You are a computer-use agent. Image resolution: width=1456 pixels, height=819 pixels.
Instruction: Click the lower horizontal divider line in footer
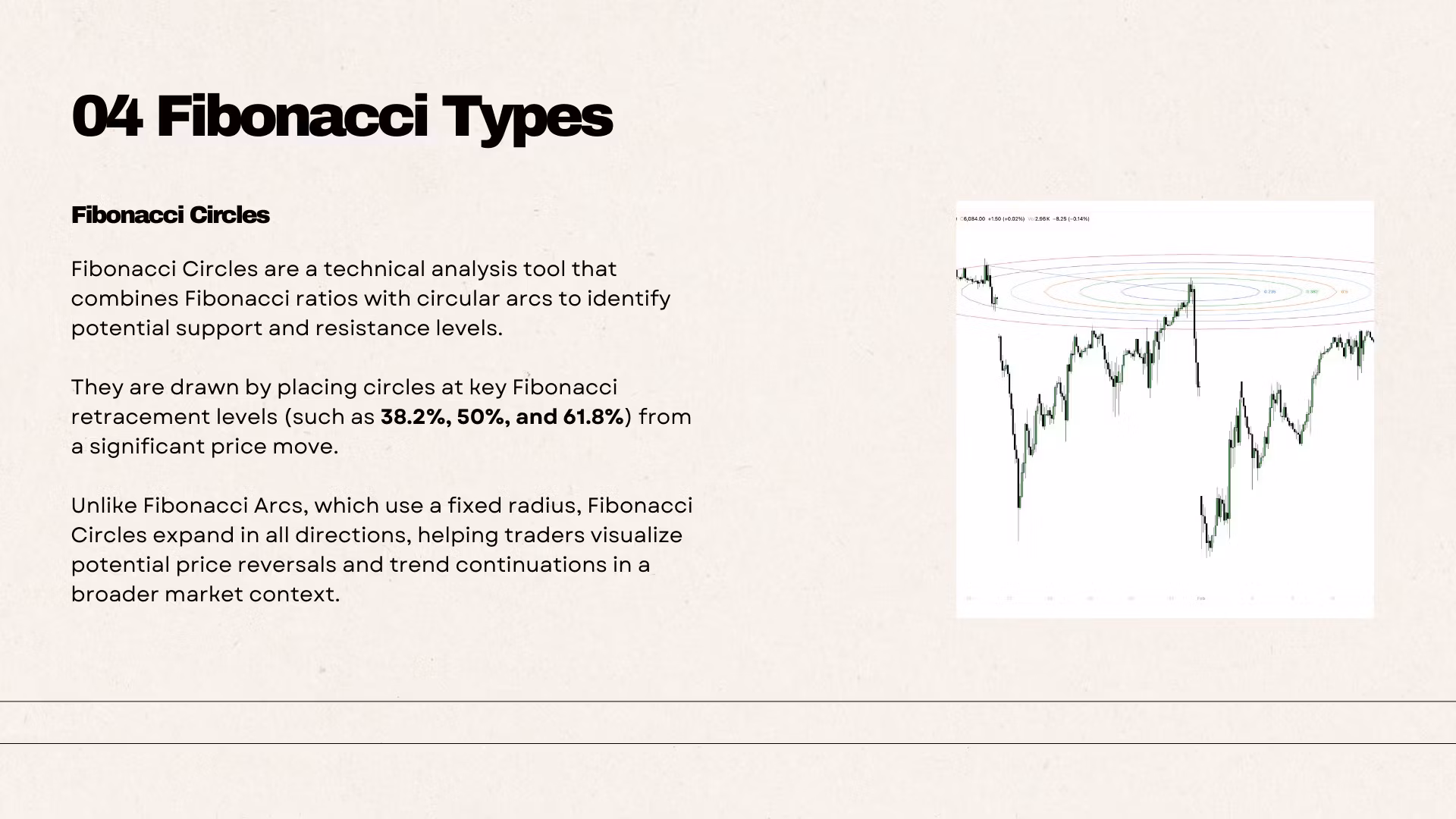(728, 743)
